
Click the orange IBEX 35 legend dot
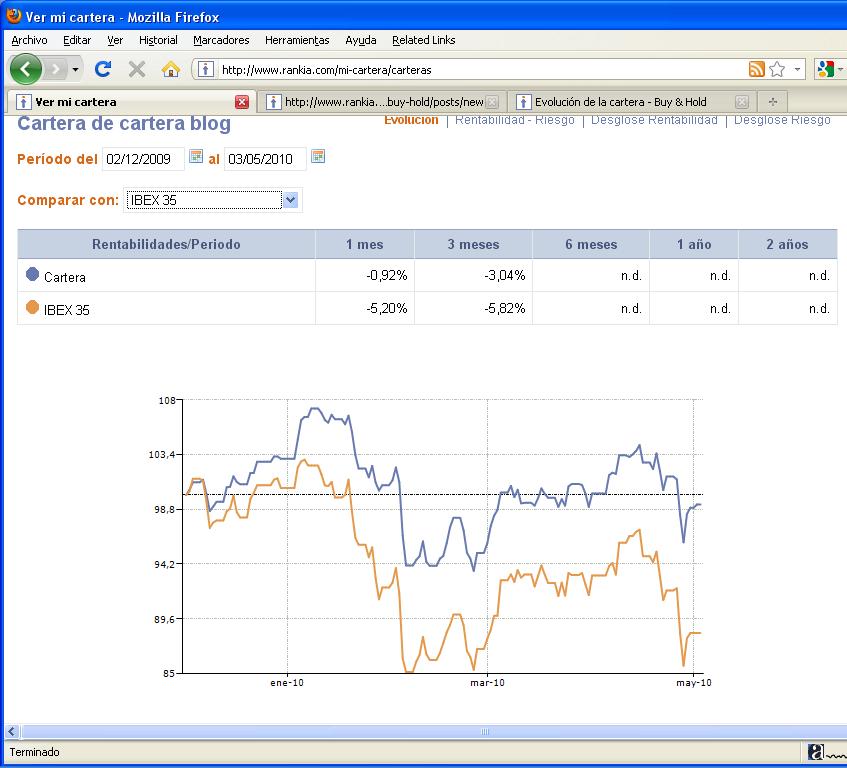pyautogui.click(x=32, y=307)
